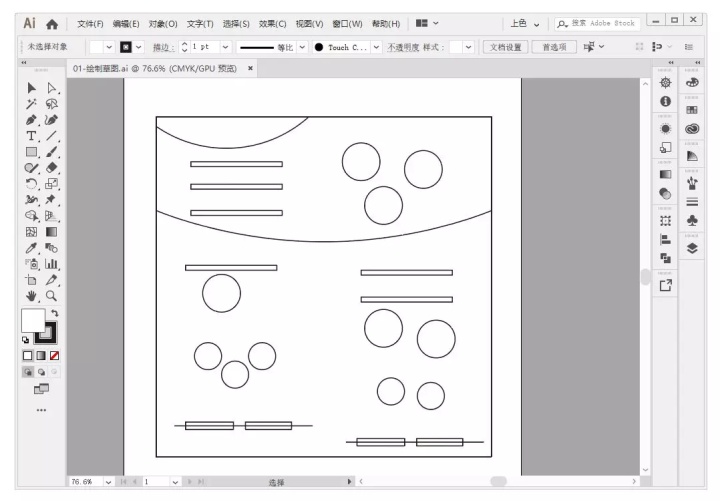
Task: Select the Mesh tool
Action: point(31,232)
